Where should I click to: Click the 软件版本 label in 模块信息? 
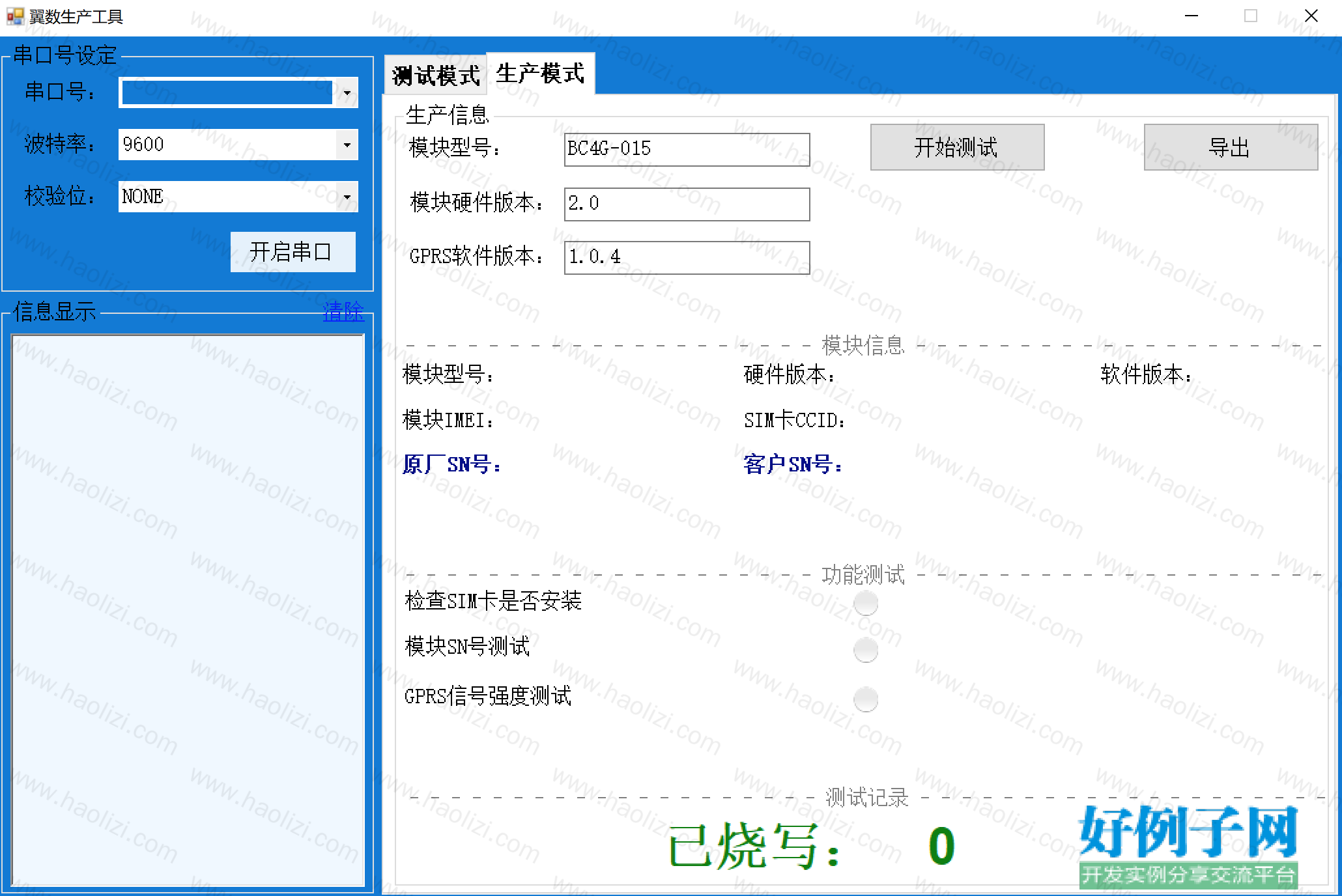(1147, 374)
